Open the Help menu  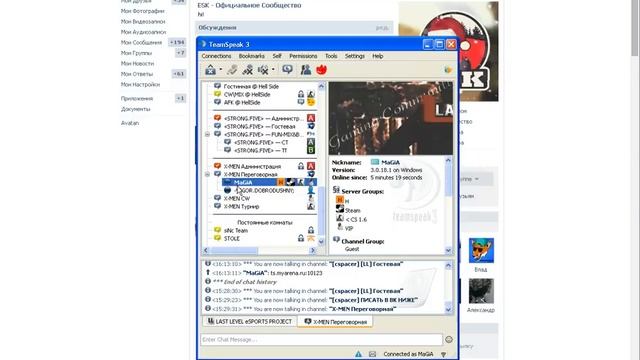click(x=378, y=56)
